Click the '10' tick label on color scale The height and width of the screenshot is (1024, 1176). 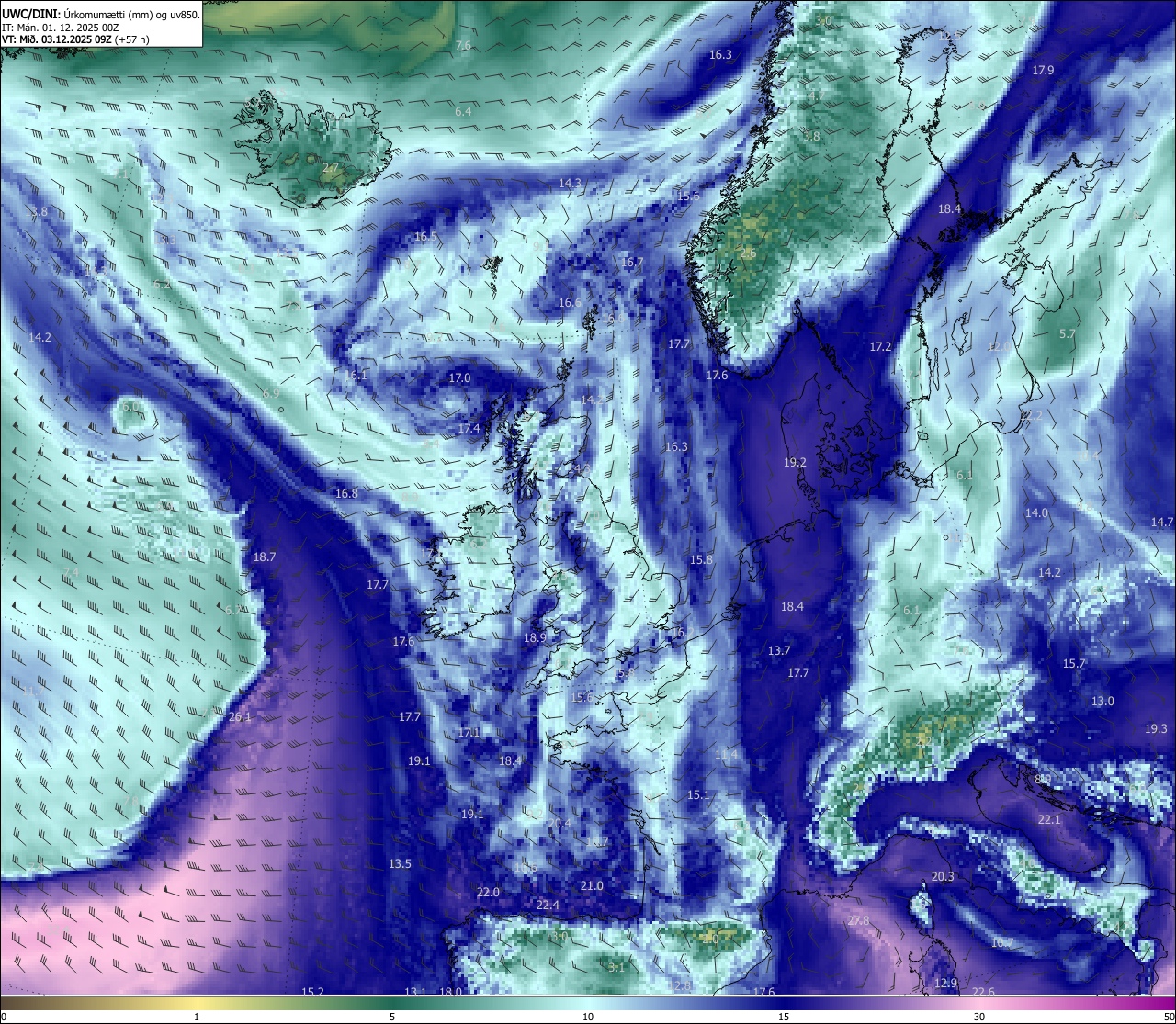(x=588, y=1017)
